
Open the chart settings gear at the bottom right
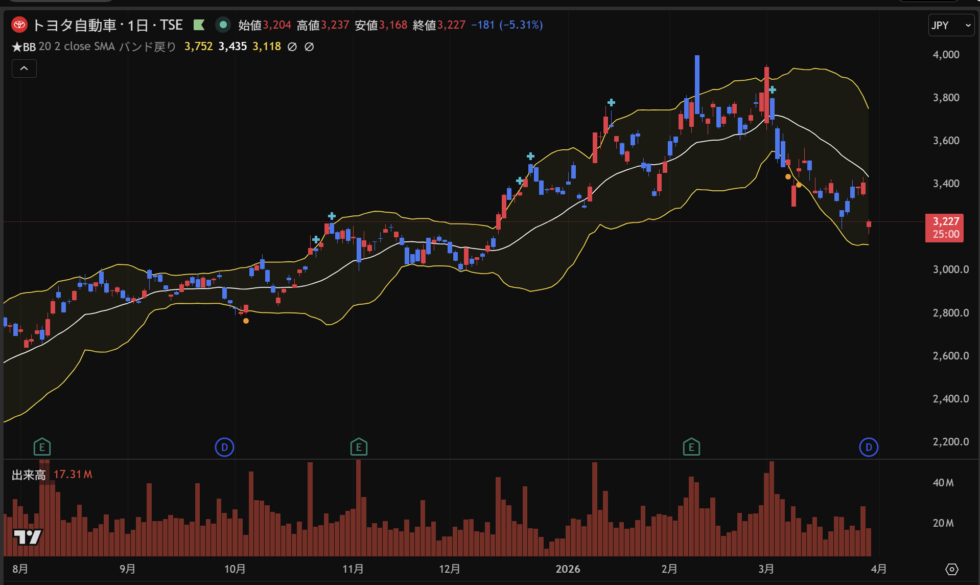point(950,568)
